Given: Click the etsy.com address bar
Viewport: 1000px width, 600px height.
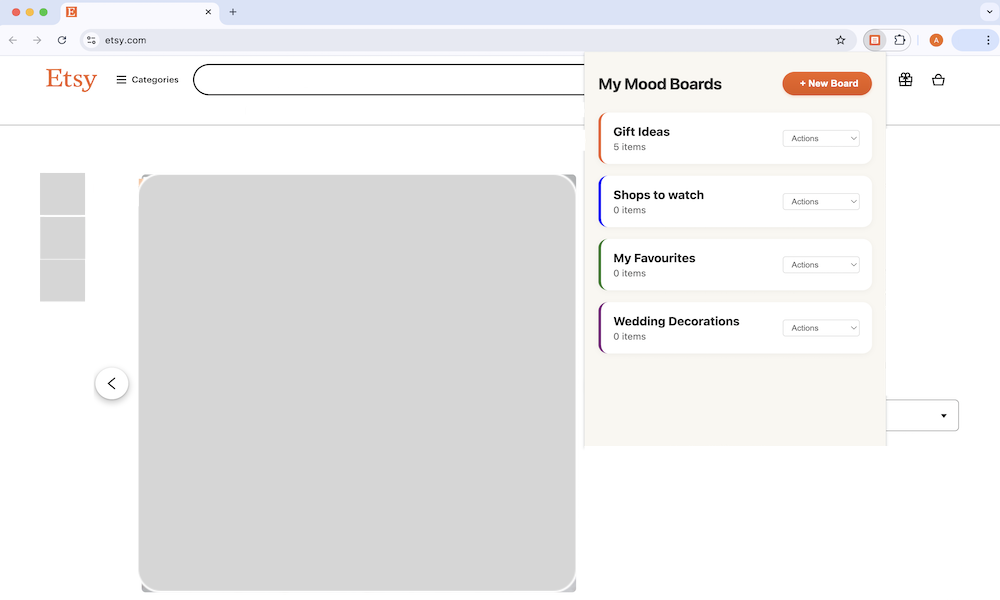Looking at the screenshot, I should 466,40.
